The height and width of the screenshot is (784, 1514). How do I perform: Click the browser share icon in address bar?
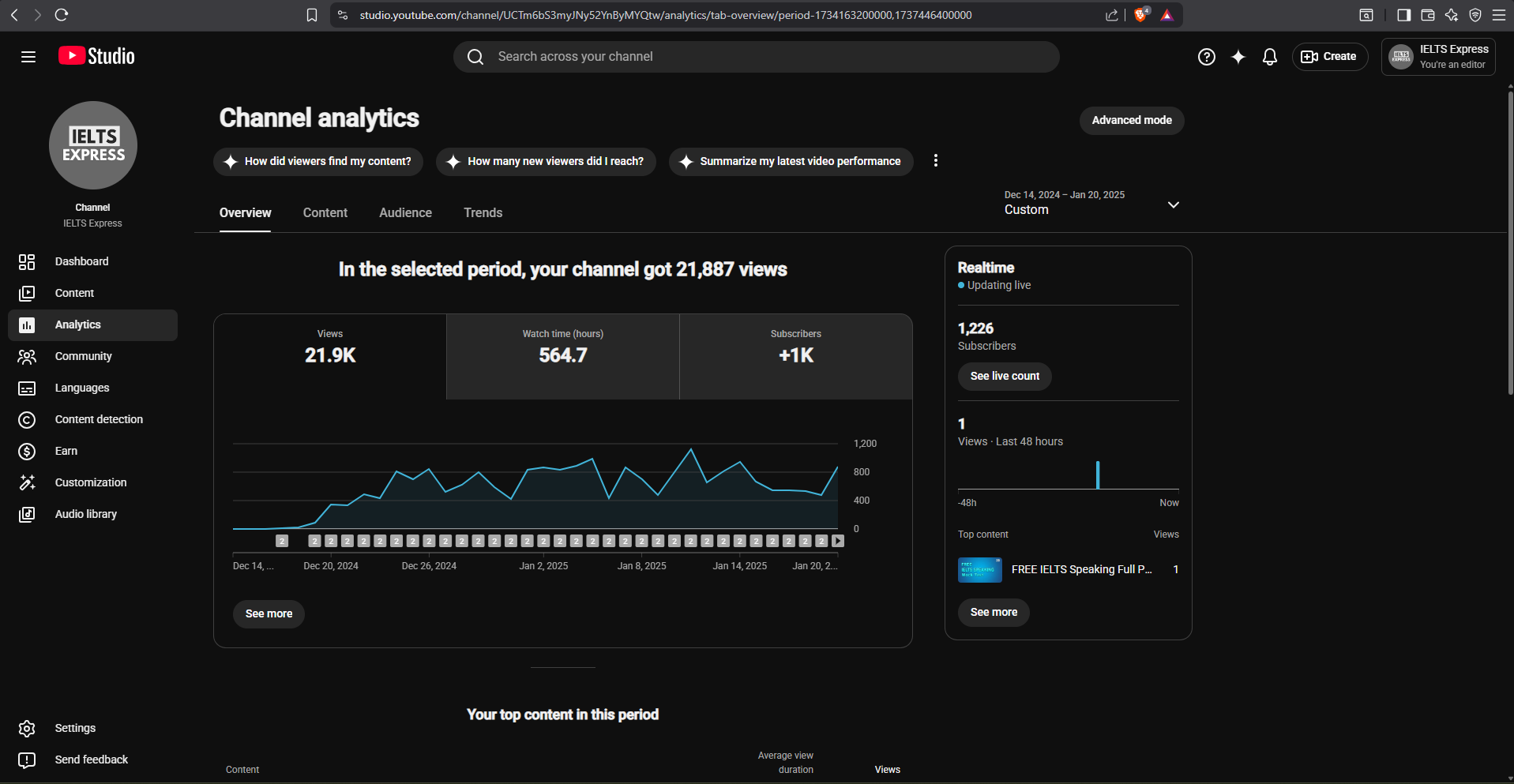(x=1112, y=15)
